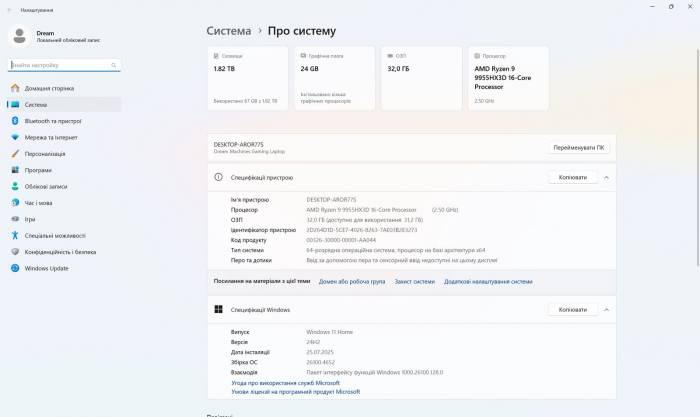Click the install date 25.07.2025
Screen dimensions: 700x417
[320, 352]
